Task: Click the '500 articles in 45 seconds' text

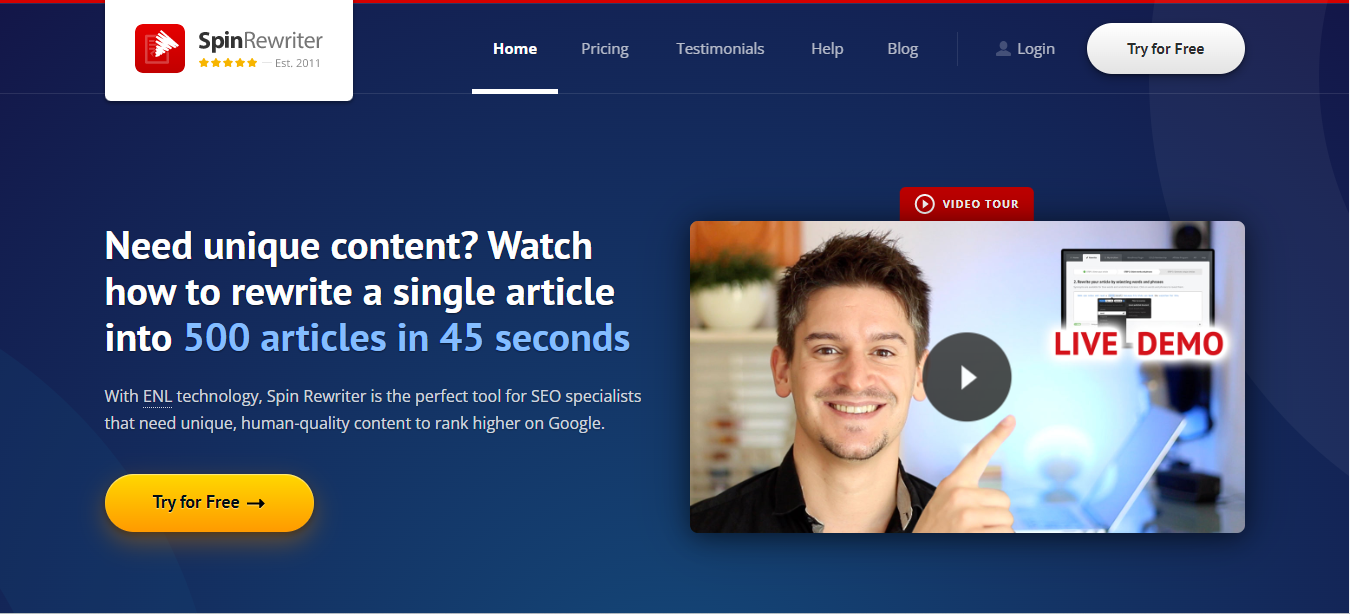Action: pyautogui.click(x=407, y=338)
